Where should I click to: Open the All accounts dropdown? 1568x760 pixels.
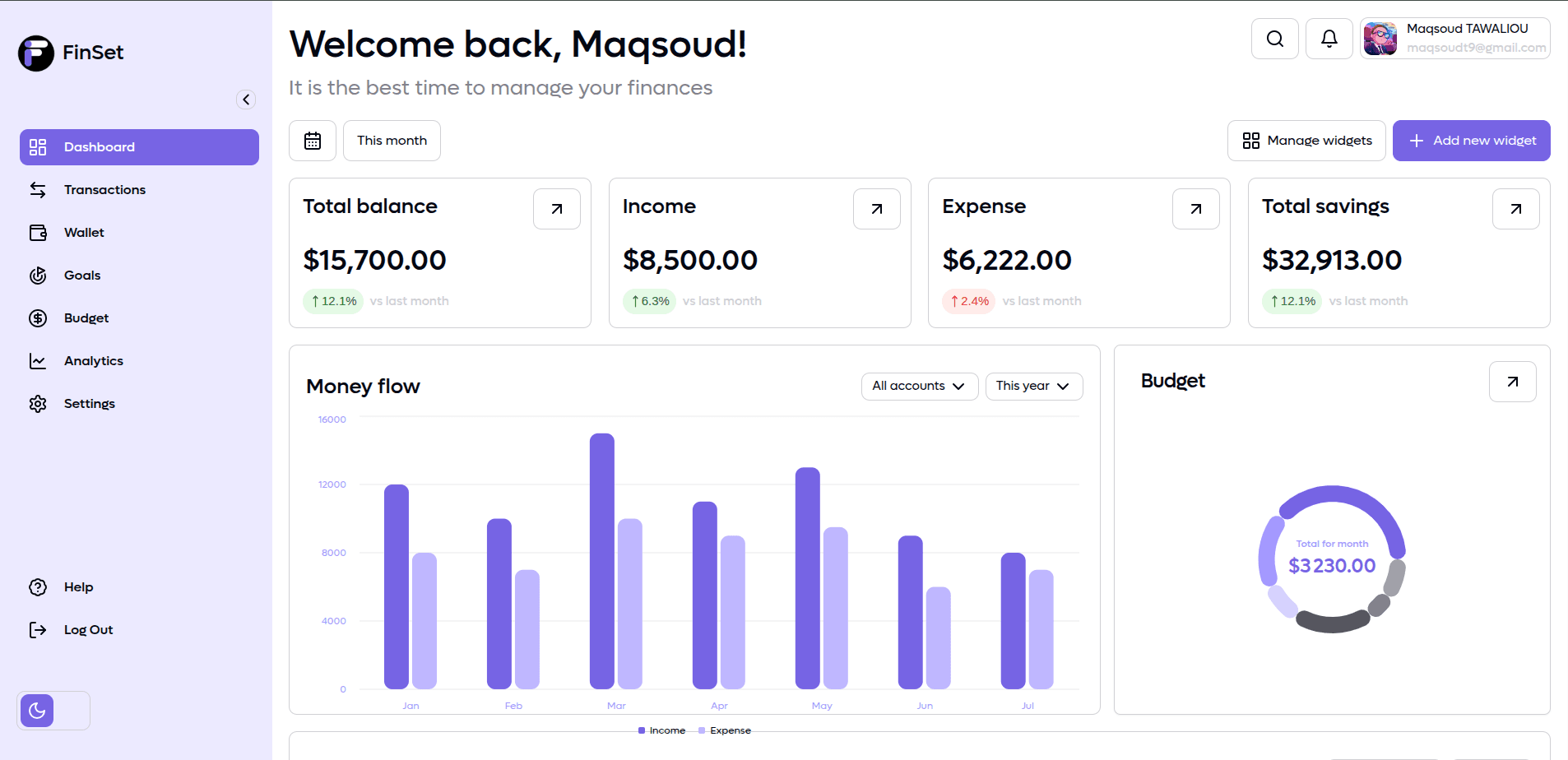pos(919,386)
